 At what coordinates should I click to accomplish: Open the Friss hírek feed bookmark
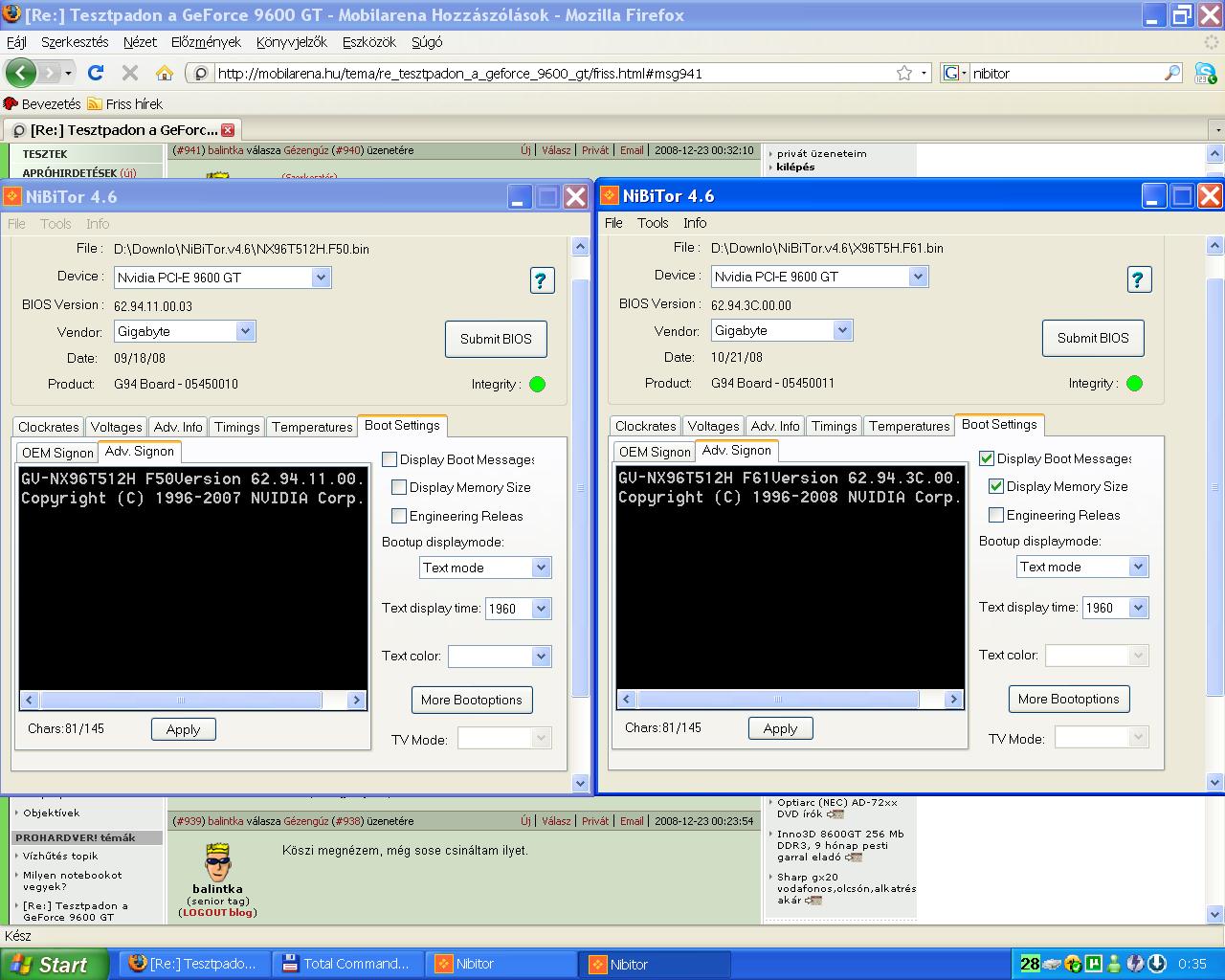[124, 103]
